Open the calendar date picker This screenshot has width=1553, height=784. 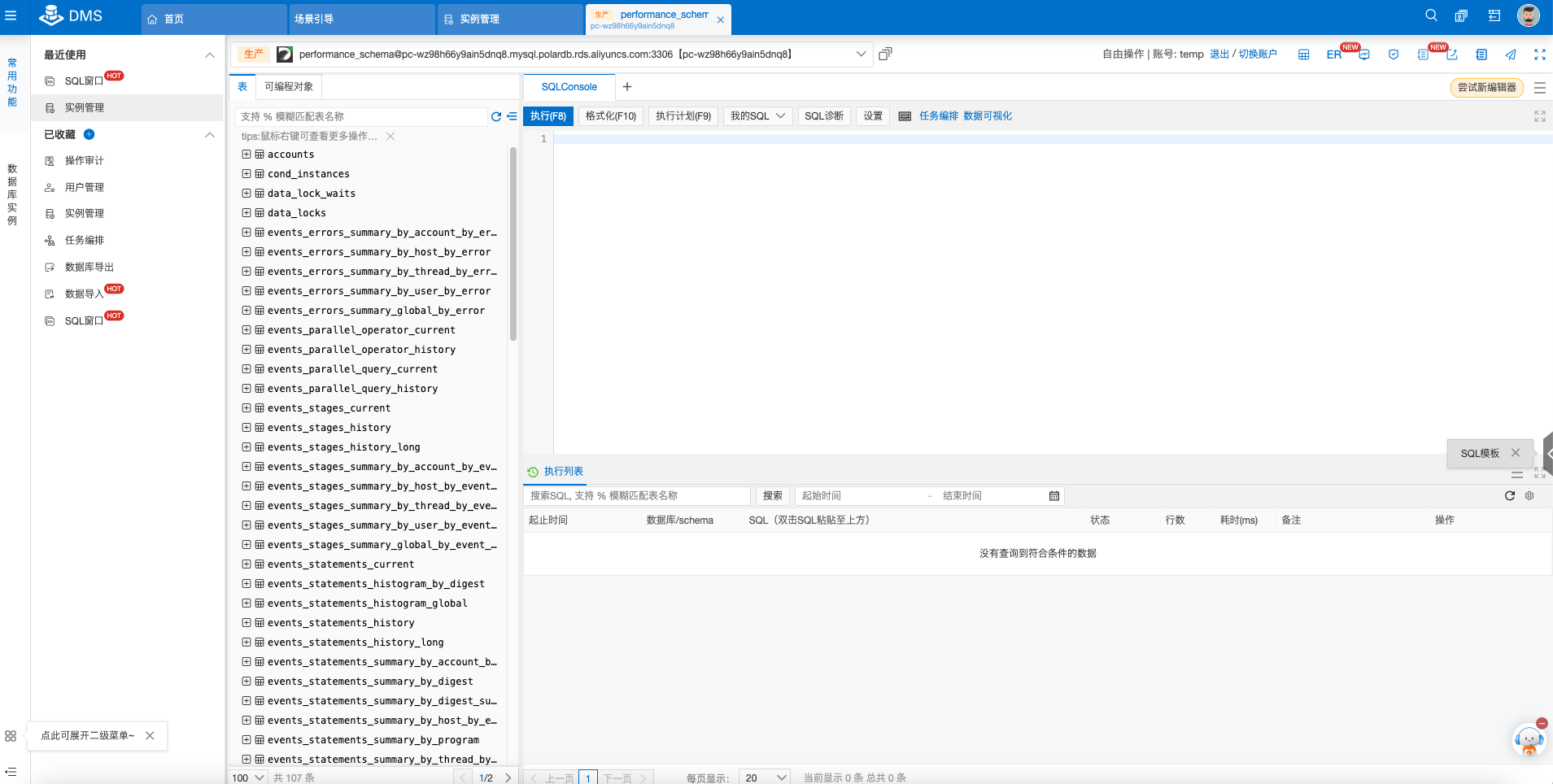[1054, 495]
